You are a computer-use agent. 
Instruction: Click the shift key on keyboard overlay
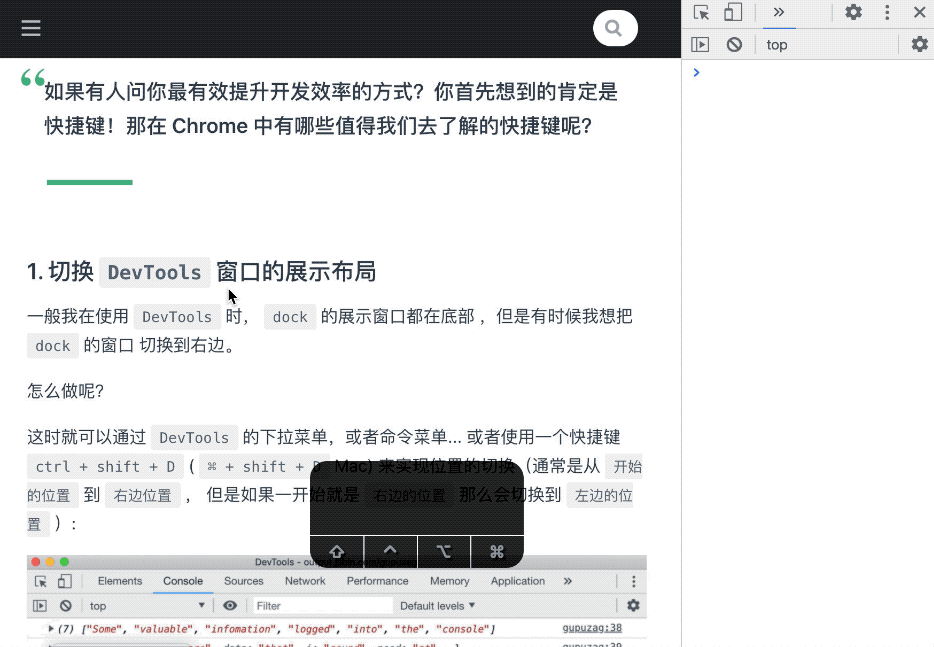(x=337, y=551)
